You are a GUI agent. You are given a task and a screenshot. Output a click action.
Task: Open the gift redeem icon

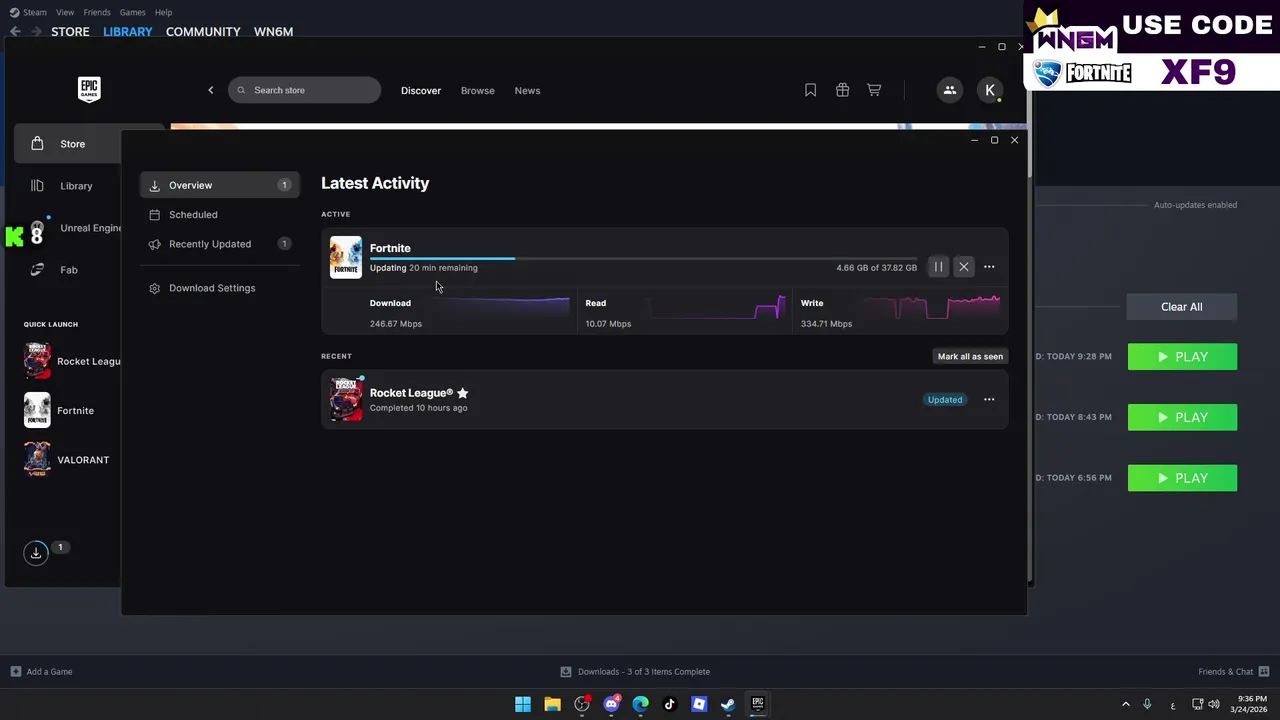(x=842, y=90)
